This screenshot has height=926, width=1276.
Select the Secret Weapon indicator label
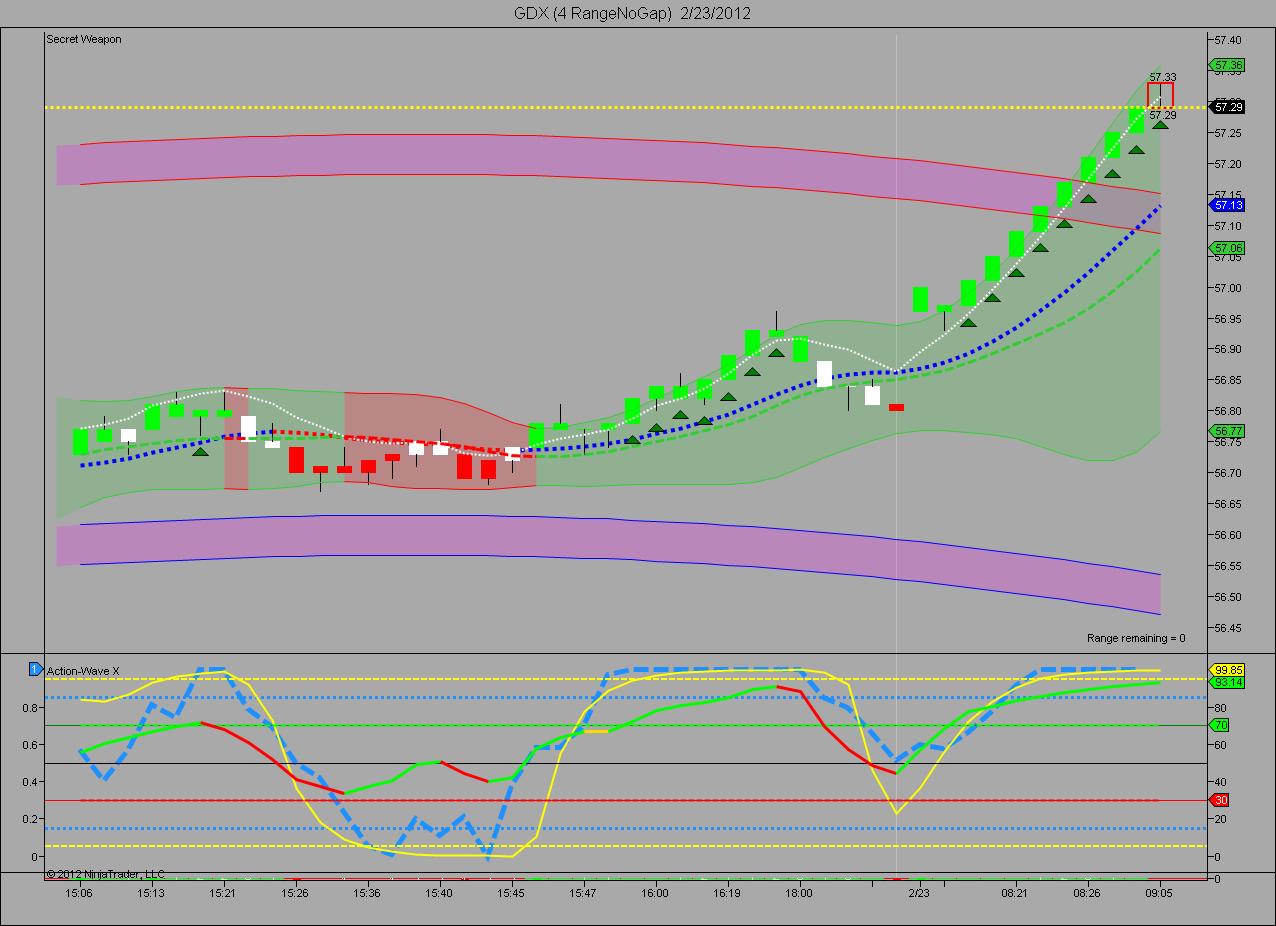(84, 39)
